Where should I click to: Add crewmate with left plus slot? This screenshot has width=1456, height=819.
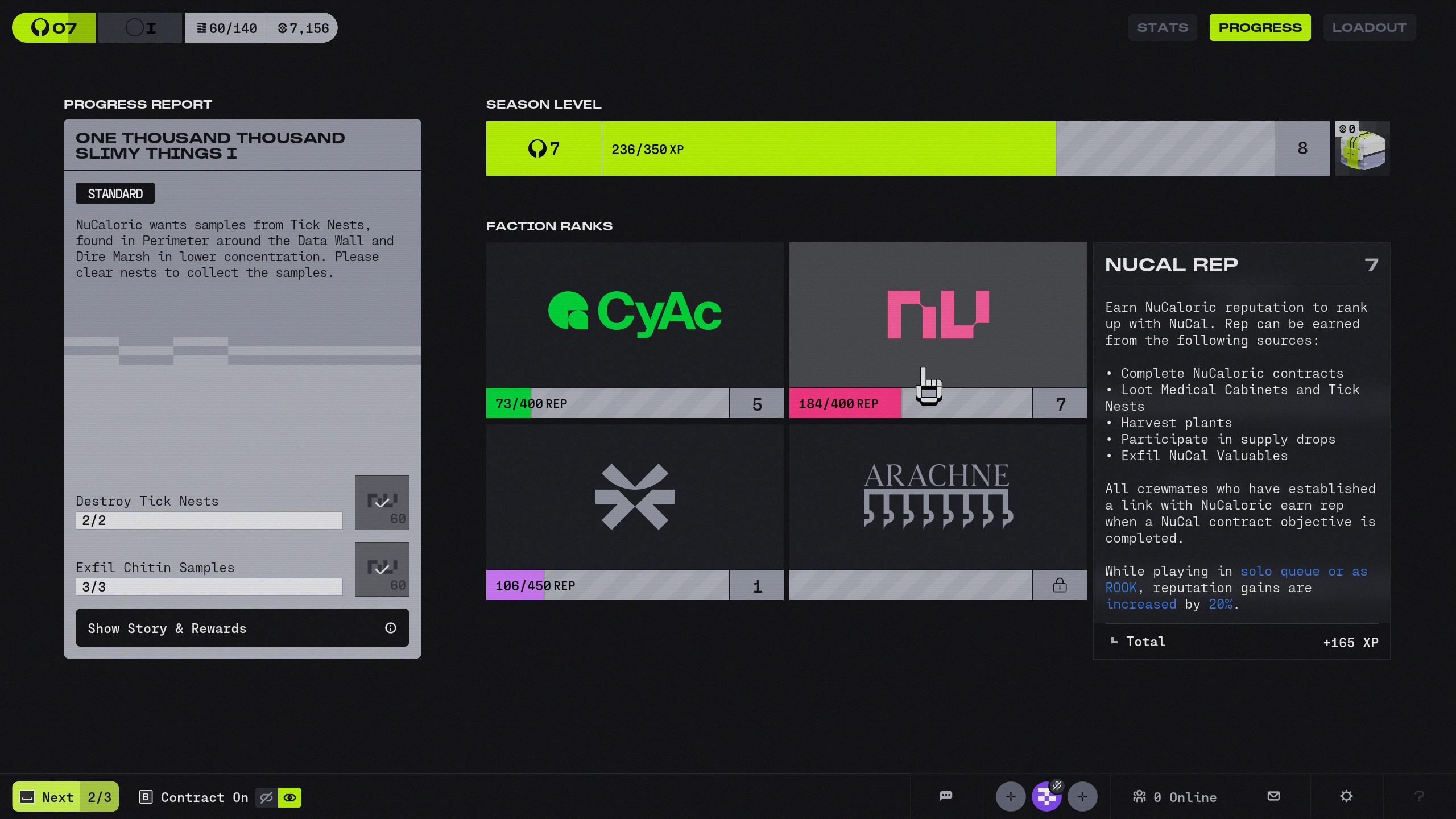[1010, 797]
